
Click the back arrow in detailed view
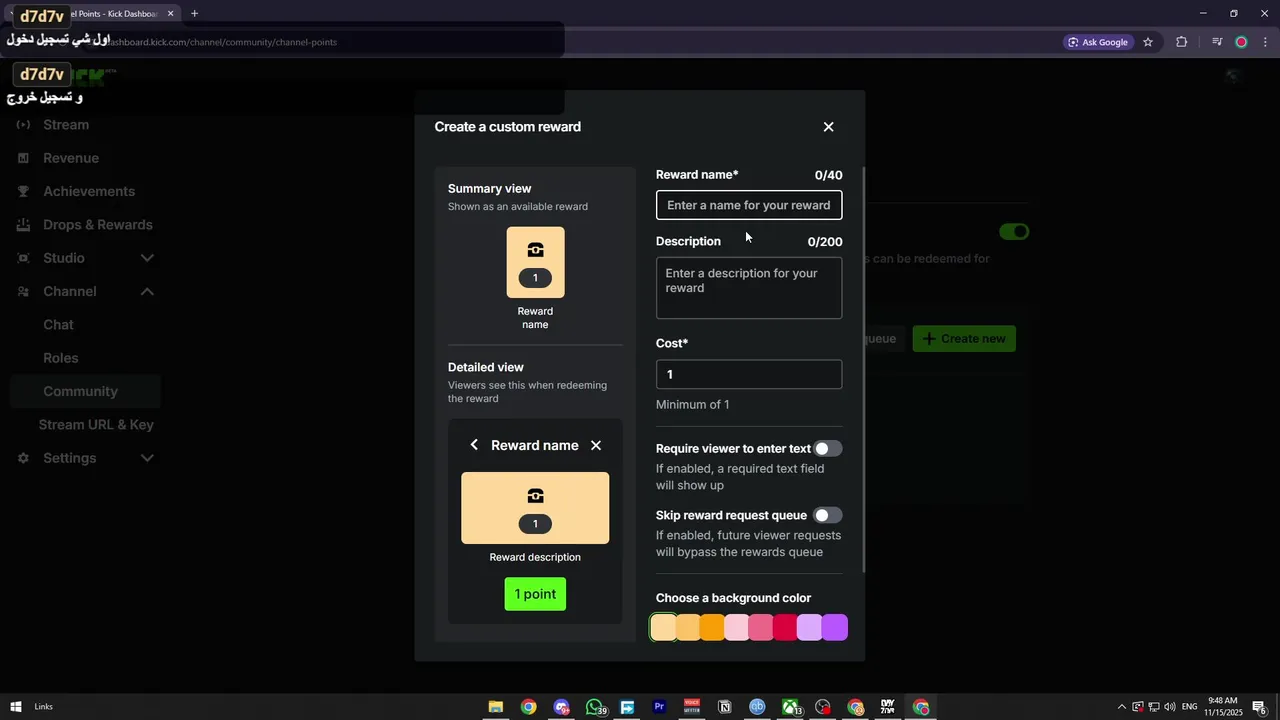pos(474,445)
